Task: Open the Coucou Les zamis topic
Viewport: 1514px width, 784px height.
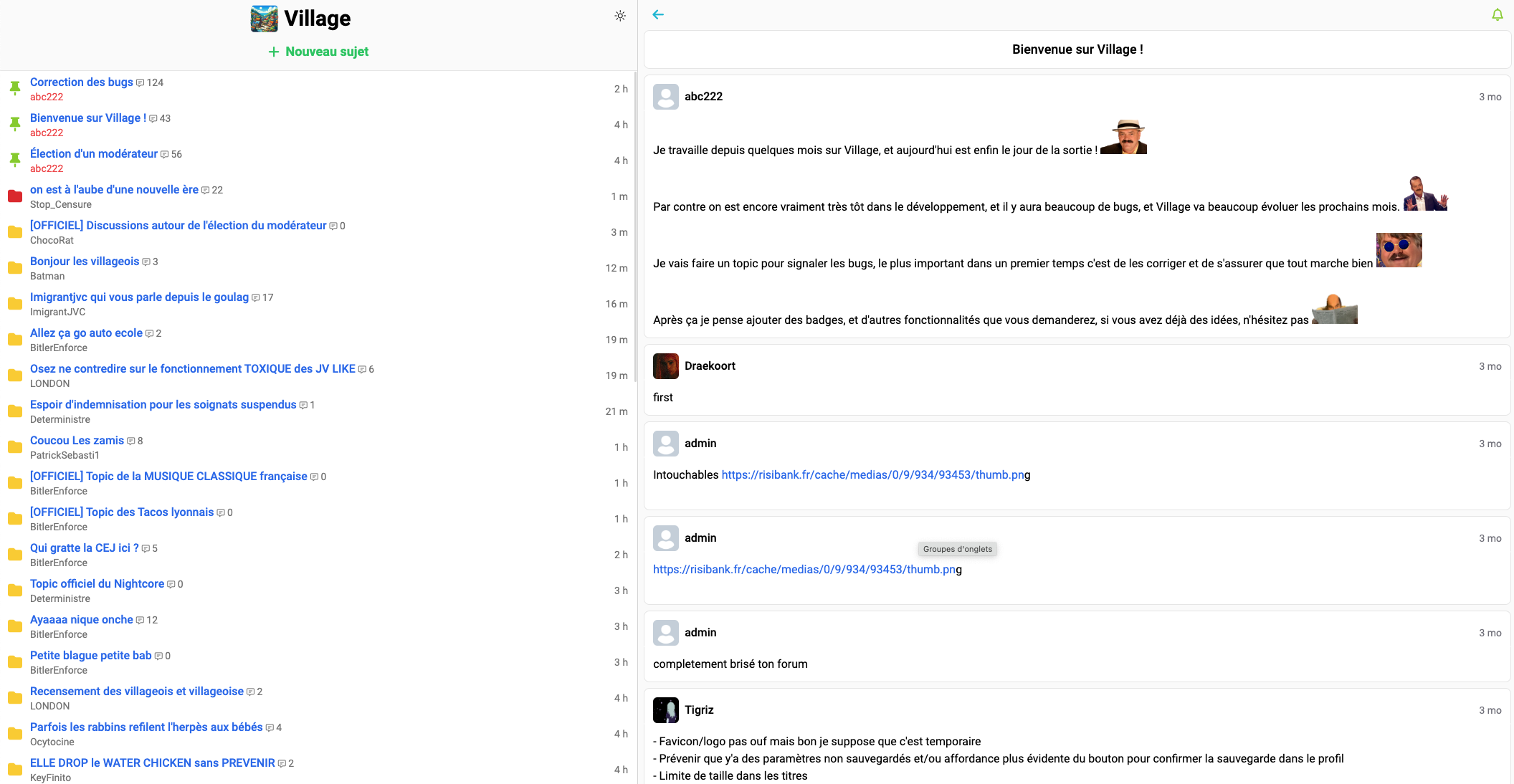Action: [x=77, y=441]
